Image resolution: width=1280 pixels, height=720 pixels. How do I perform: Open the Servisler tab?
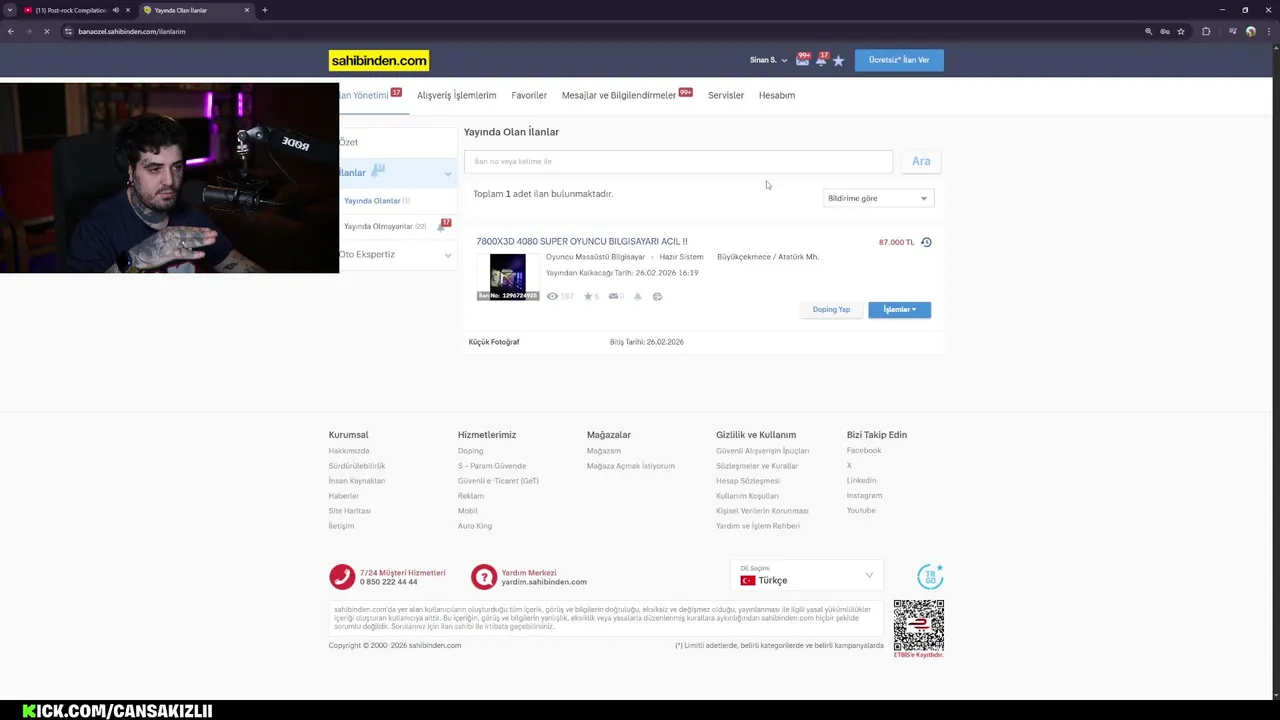tap(726, 95)
